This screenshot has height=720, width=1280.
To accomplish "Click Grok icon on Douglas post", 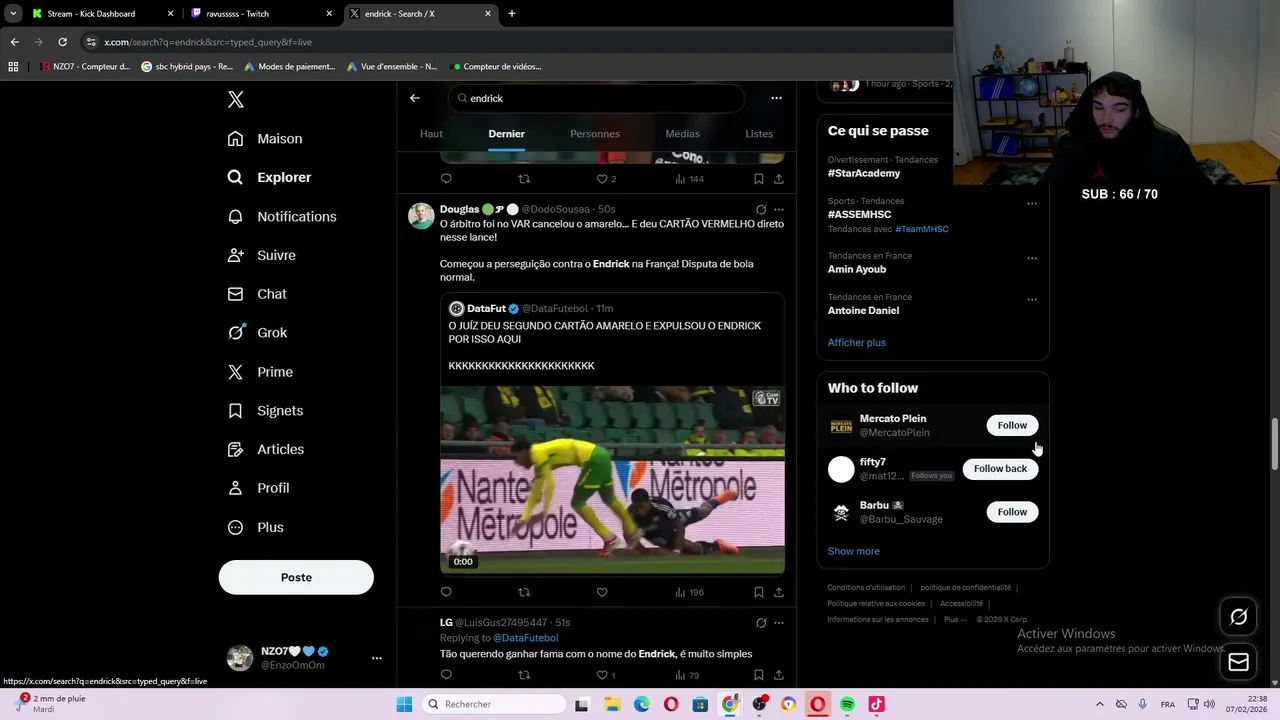I will click(x=761, y=209).
